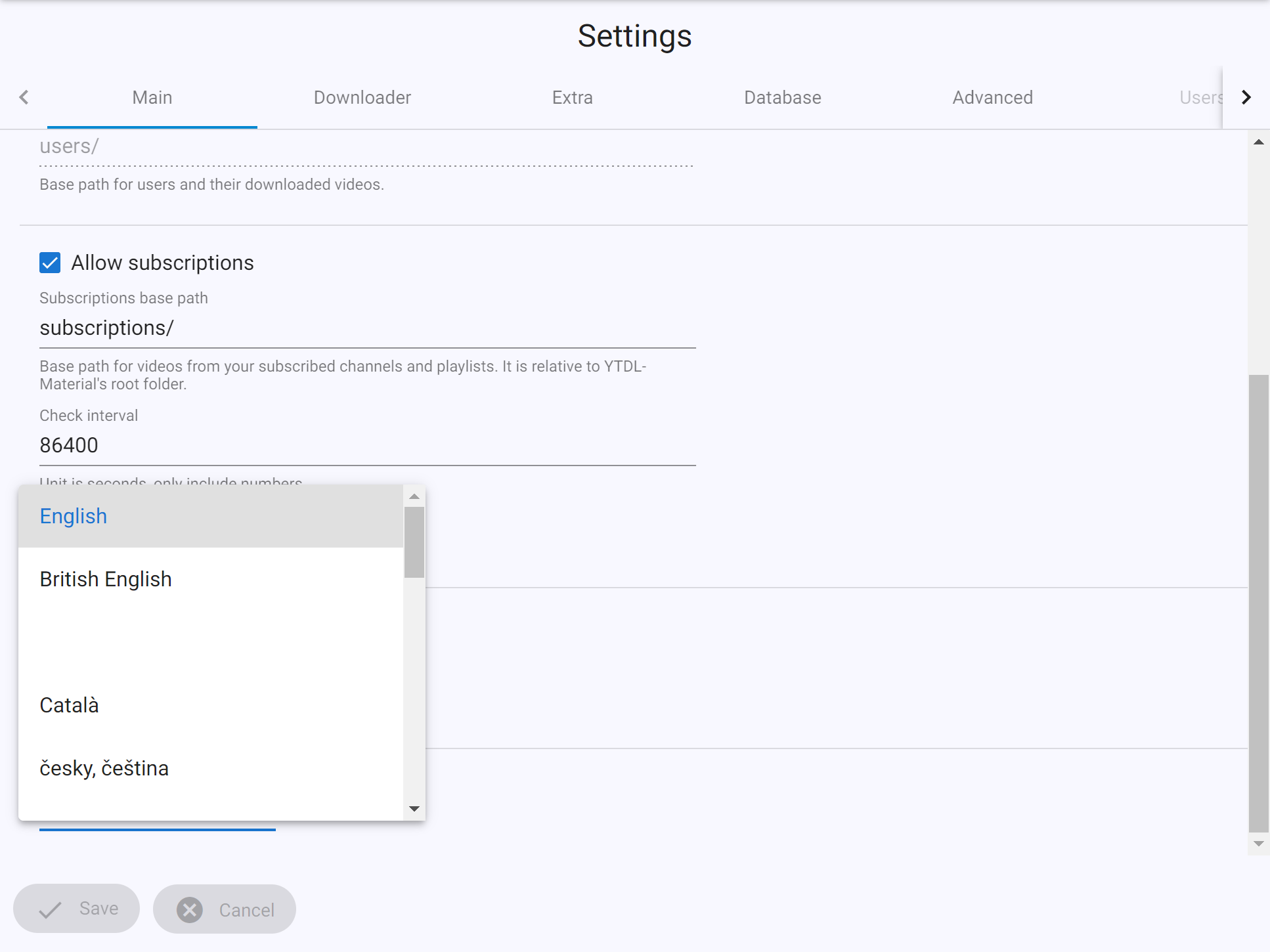Viewport: 1270px width, 952px height.
Task: Switch to the Downloader tab
Action: (x=362, y=97)
